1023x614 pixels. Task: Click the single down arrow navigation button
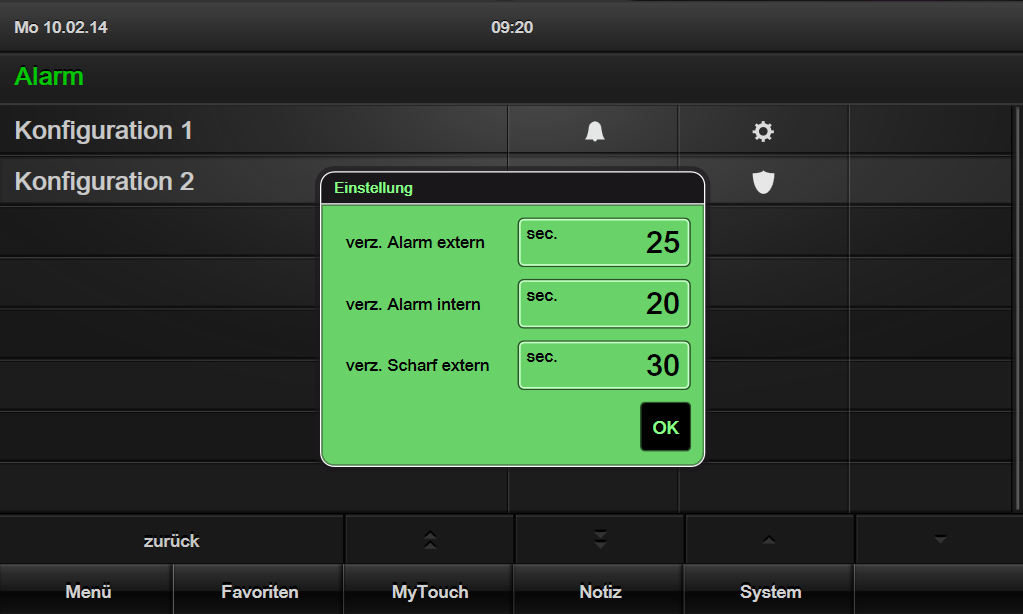[939, 540]
